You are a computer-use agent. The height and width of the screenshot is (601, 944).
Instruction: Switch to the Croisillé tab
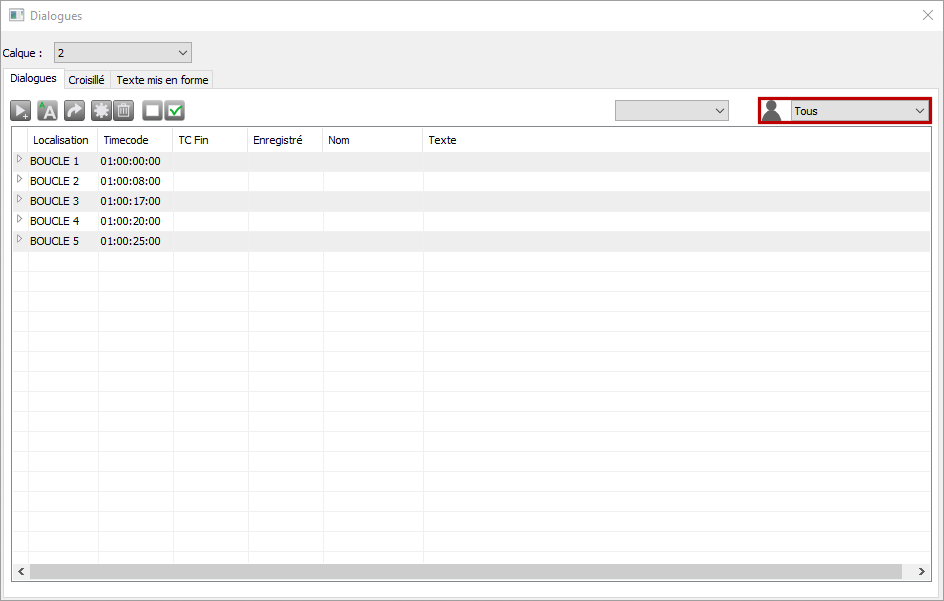pos(86,80)
